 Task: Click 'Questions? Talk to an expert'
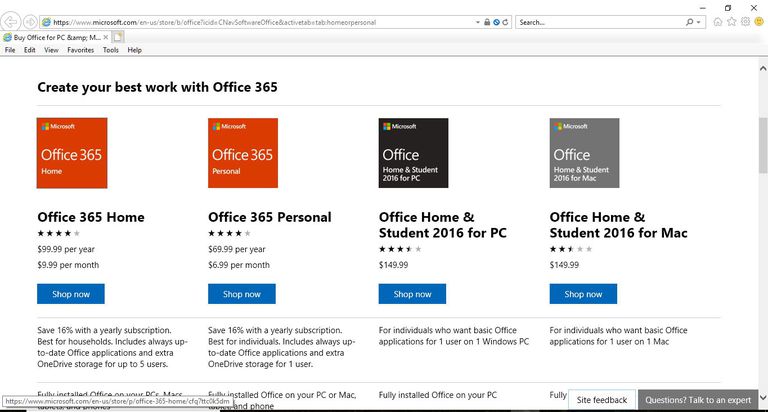coord(697,400)
